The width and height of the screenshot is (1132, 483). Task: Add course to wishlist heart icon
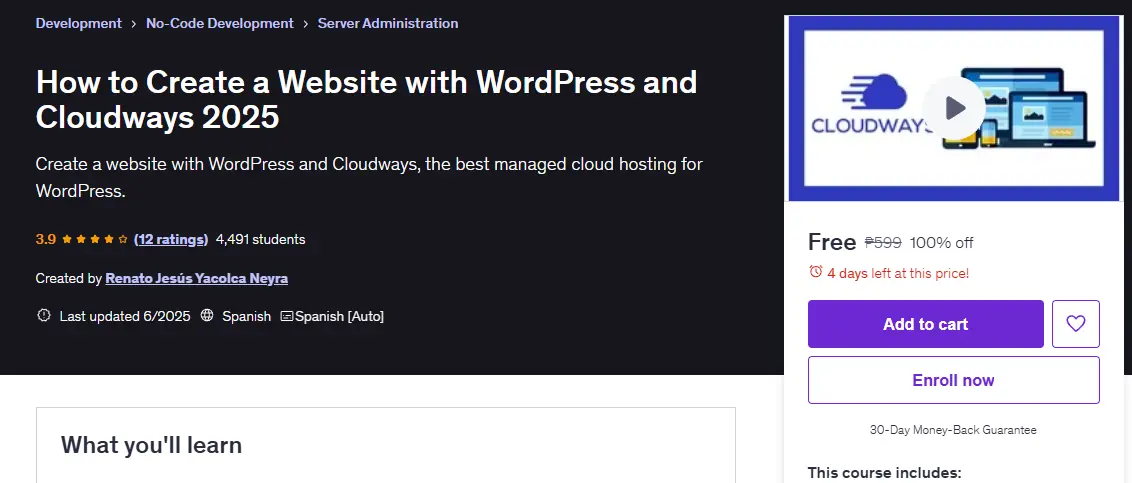[x=1076, y=324]
